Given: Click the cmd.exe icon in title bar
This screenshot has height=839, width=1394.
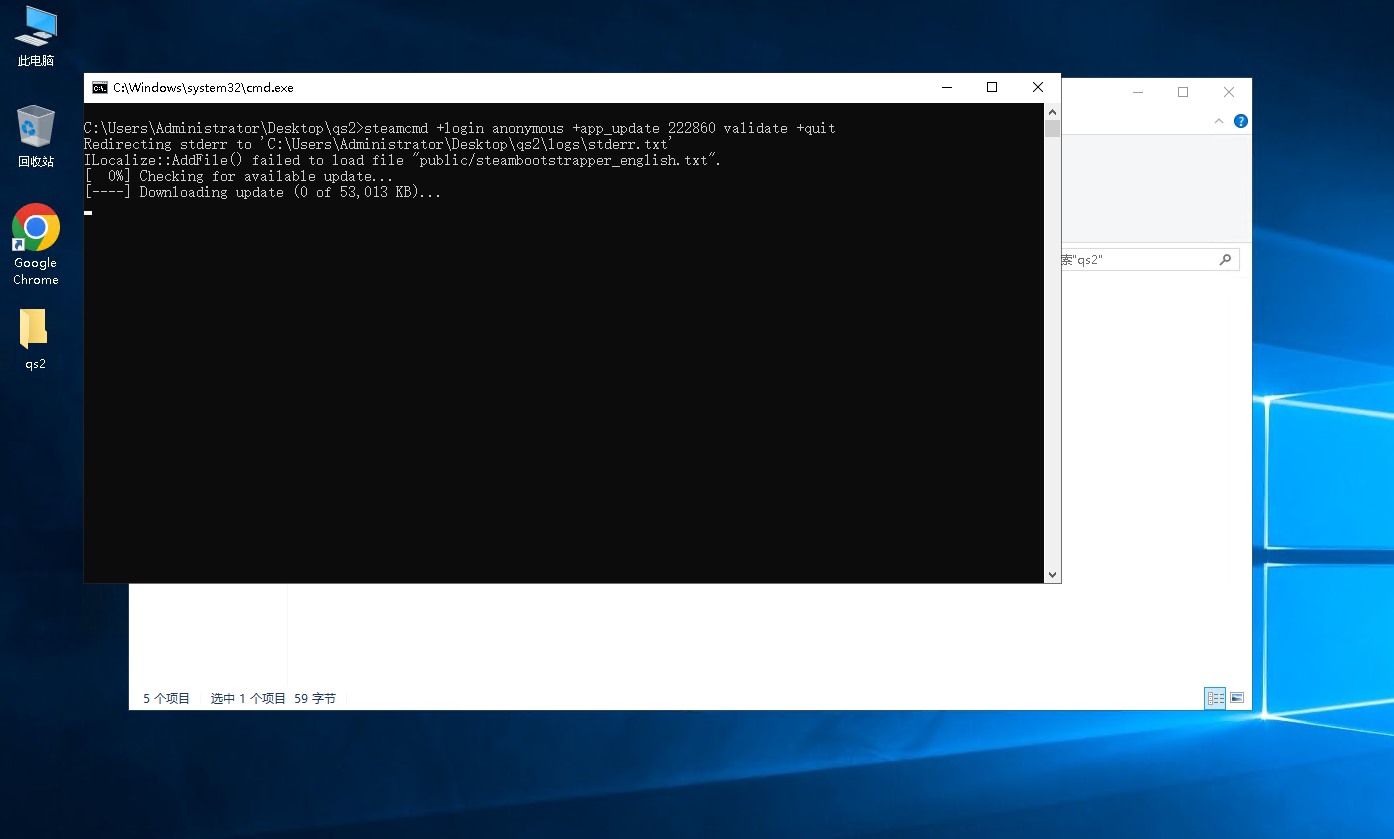Looking at the screenshot, I should click(100, 88).
